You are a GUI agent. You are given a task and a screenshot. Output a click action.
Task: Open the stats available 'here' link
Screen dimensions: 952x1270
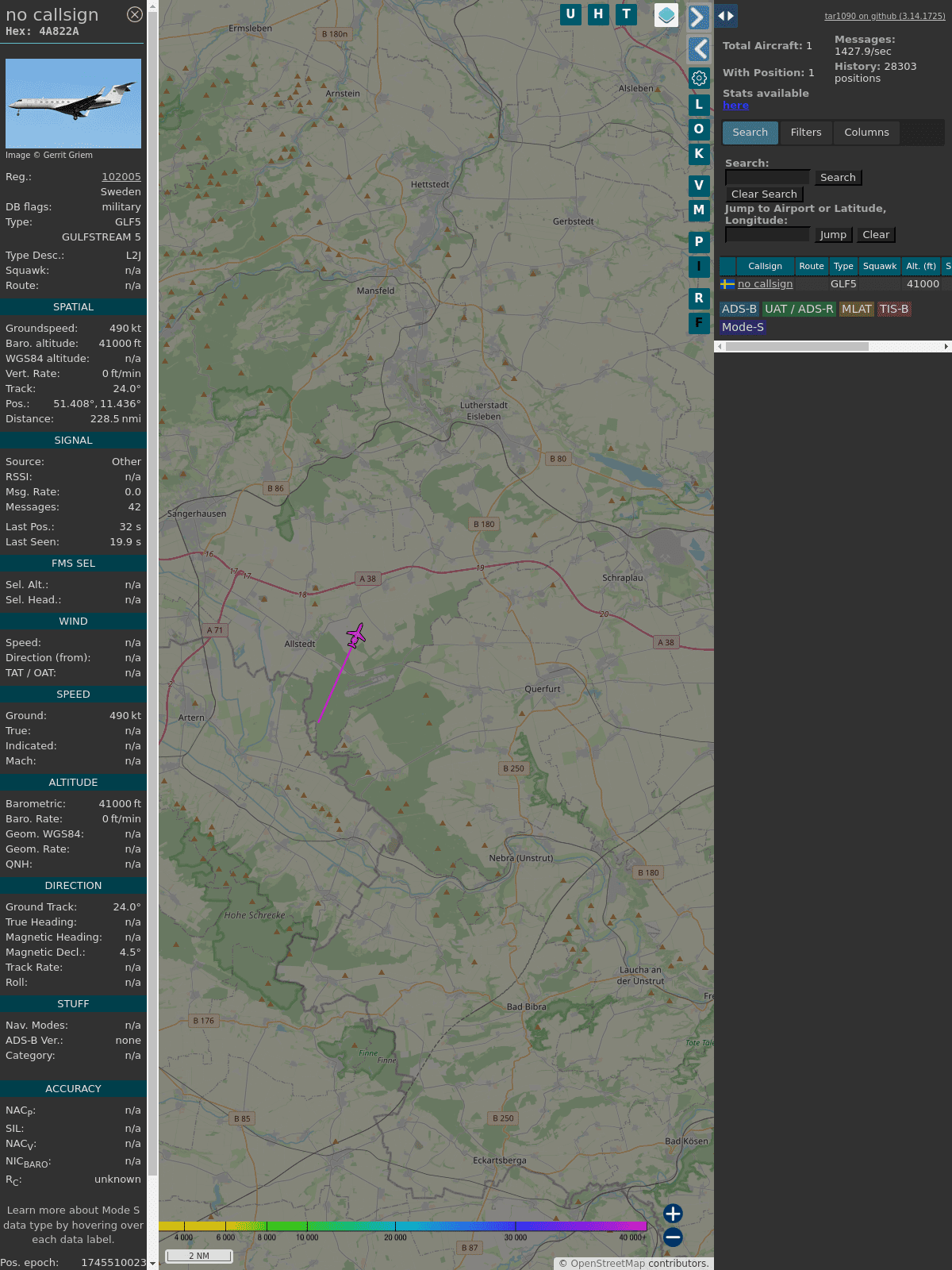point(735,106)
